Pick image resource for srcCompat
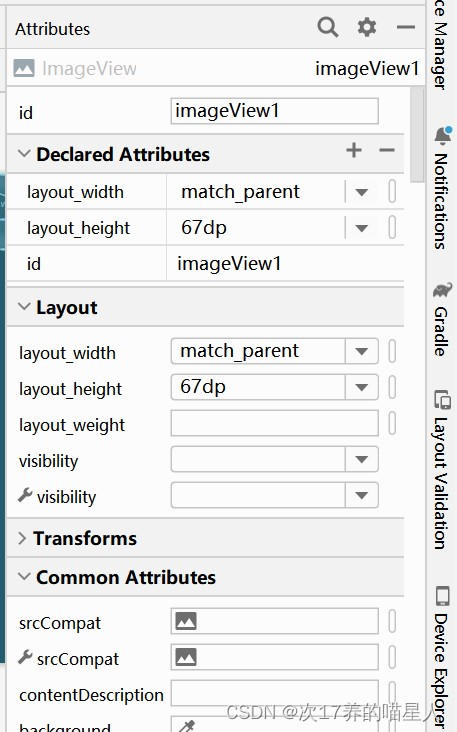Image resolution: width=457 pixels, height=732 pixels. click(x=186, y=621)
